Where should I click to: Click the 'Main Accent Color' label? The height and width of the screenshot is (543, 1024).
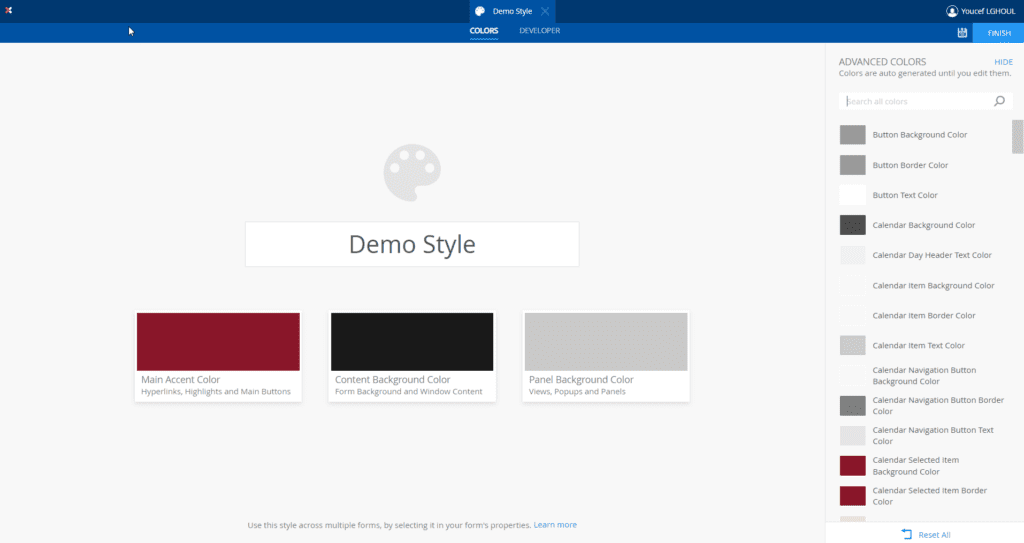(x=180, y=379)
